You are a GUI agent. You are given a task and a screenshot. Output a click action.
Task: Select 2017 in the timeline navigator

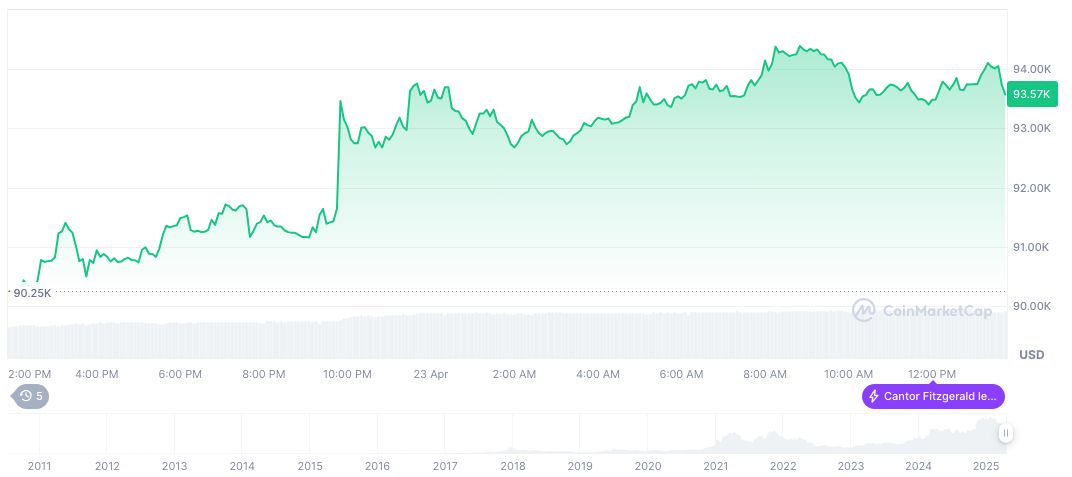(x=445, y=466)
